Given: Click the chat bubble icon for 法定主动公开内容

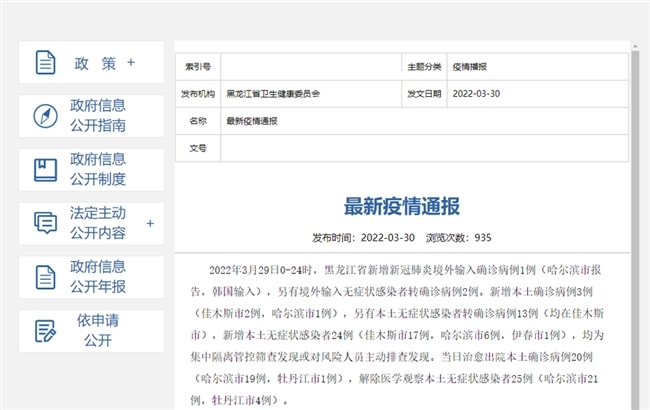Looking at the screenshot, I should click(x=46, y=223).
